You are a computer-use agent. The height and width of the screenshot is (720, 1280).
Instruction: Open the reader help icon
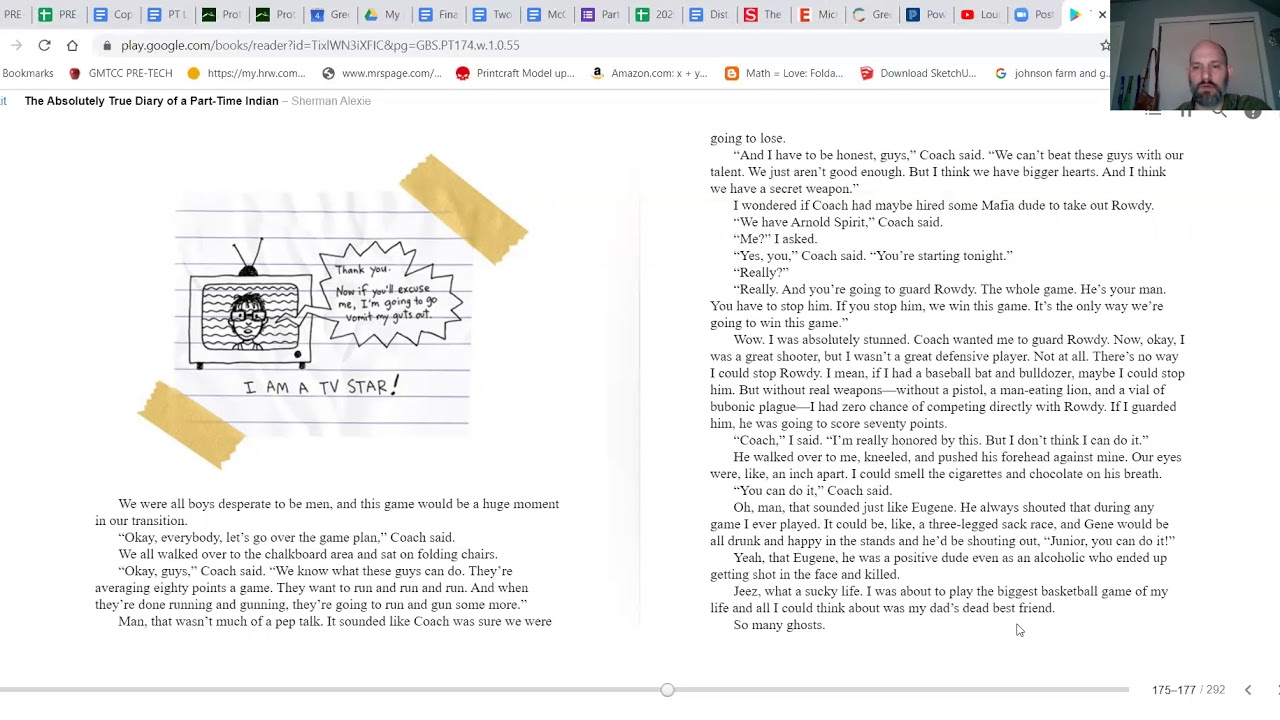tap(1253, 112)
